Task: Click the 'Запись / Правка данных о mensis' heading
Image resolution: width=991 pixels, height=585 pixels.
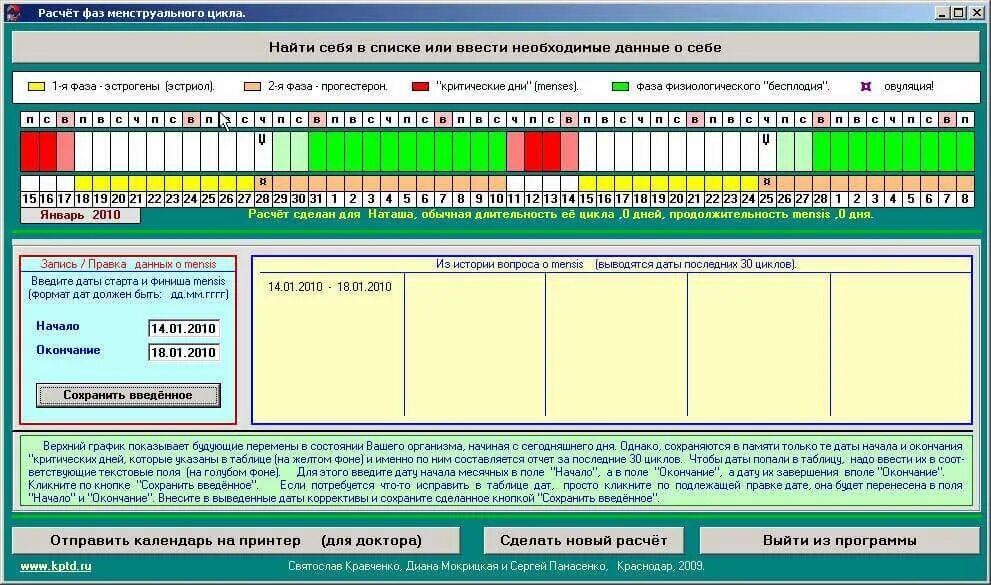Action: (128, 264)
